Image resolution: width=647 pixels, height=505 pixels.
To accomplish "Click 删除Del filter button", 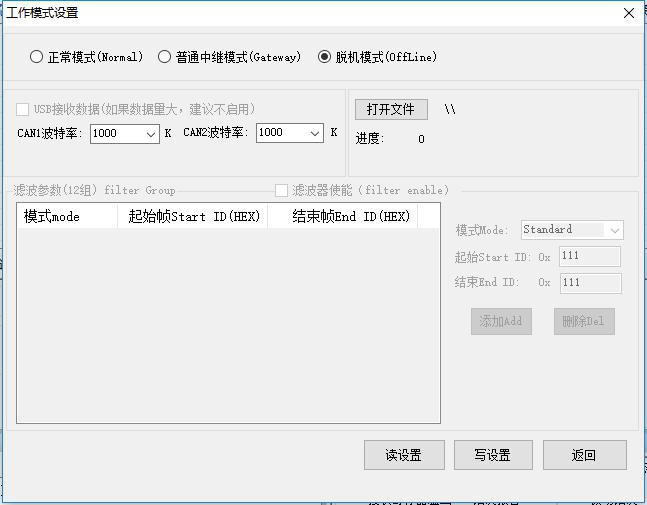I will 584,321.
